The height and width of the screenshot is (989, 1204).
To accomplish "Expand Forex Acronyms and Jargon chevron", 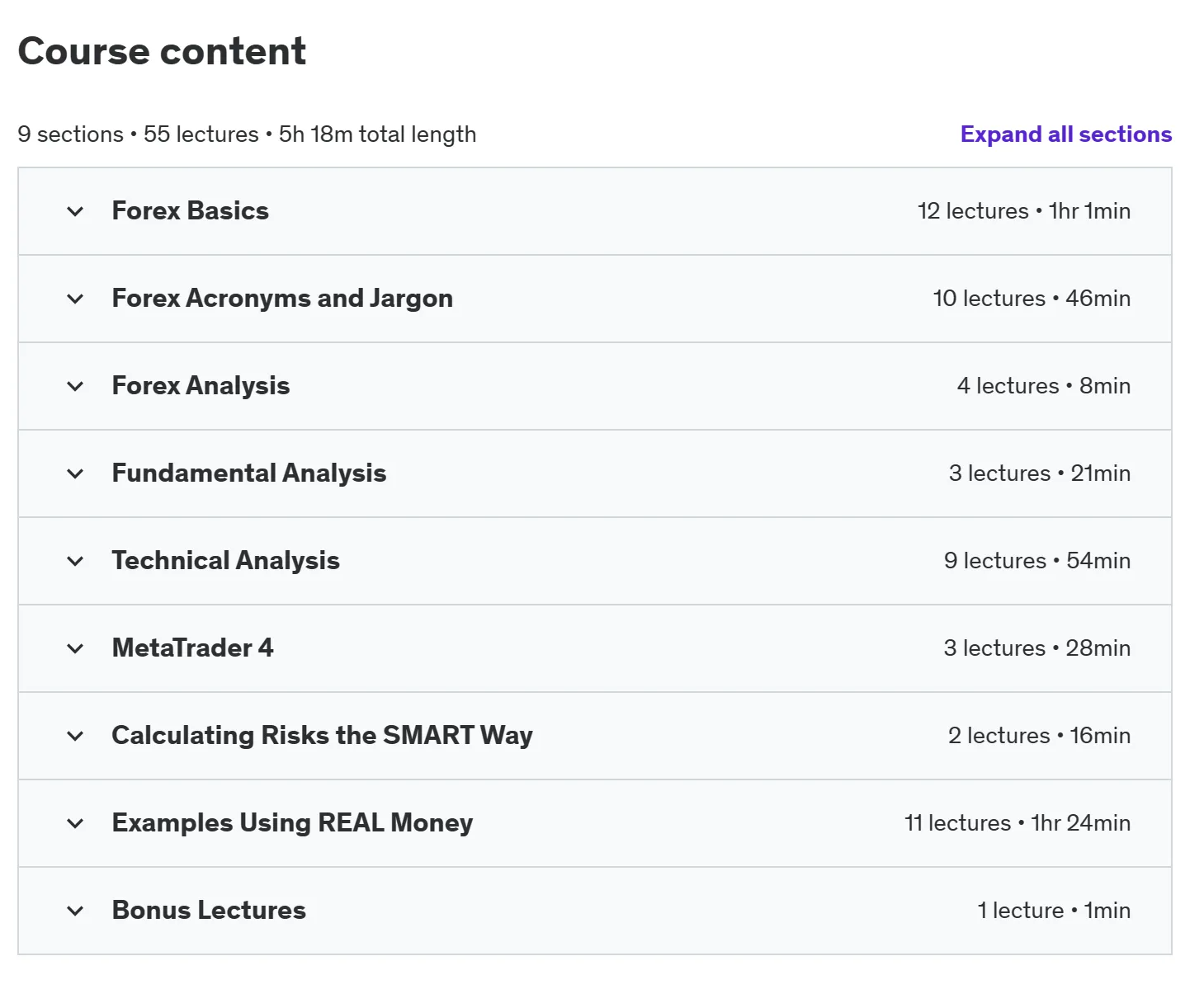I will pyautogui.click(x=75, y=299).
